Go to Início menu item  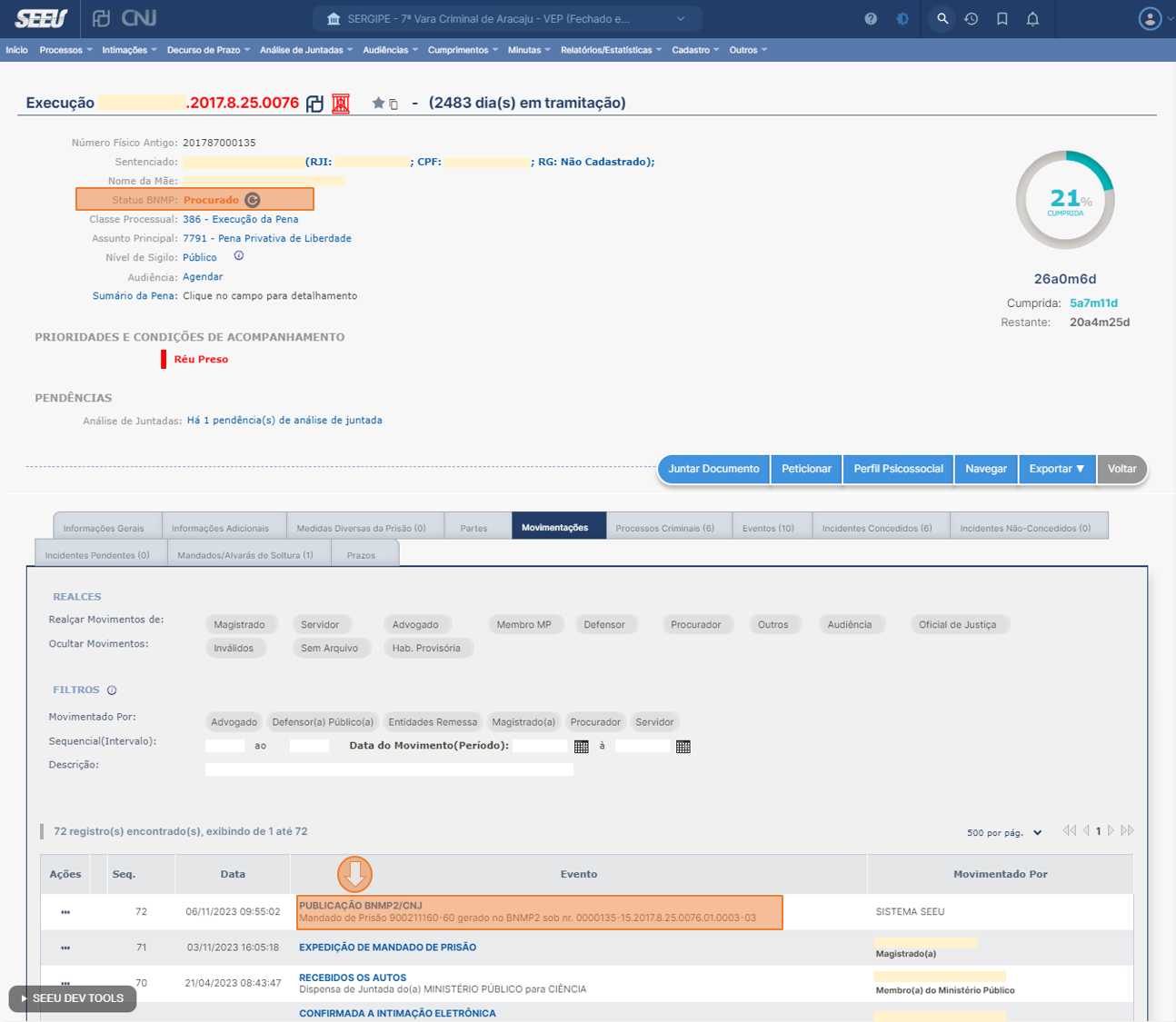pyautogui.click(x=16, y=50)
